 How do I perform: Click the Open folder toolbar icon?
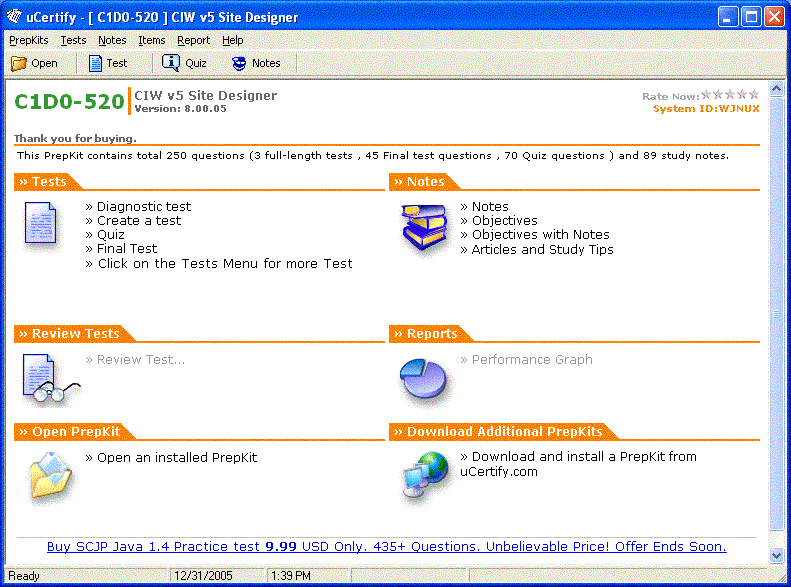point(19,63)
